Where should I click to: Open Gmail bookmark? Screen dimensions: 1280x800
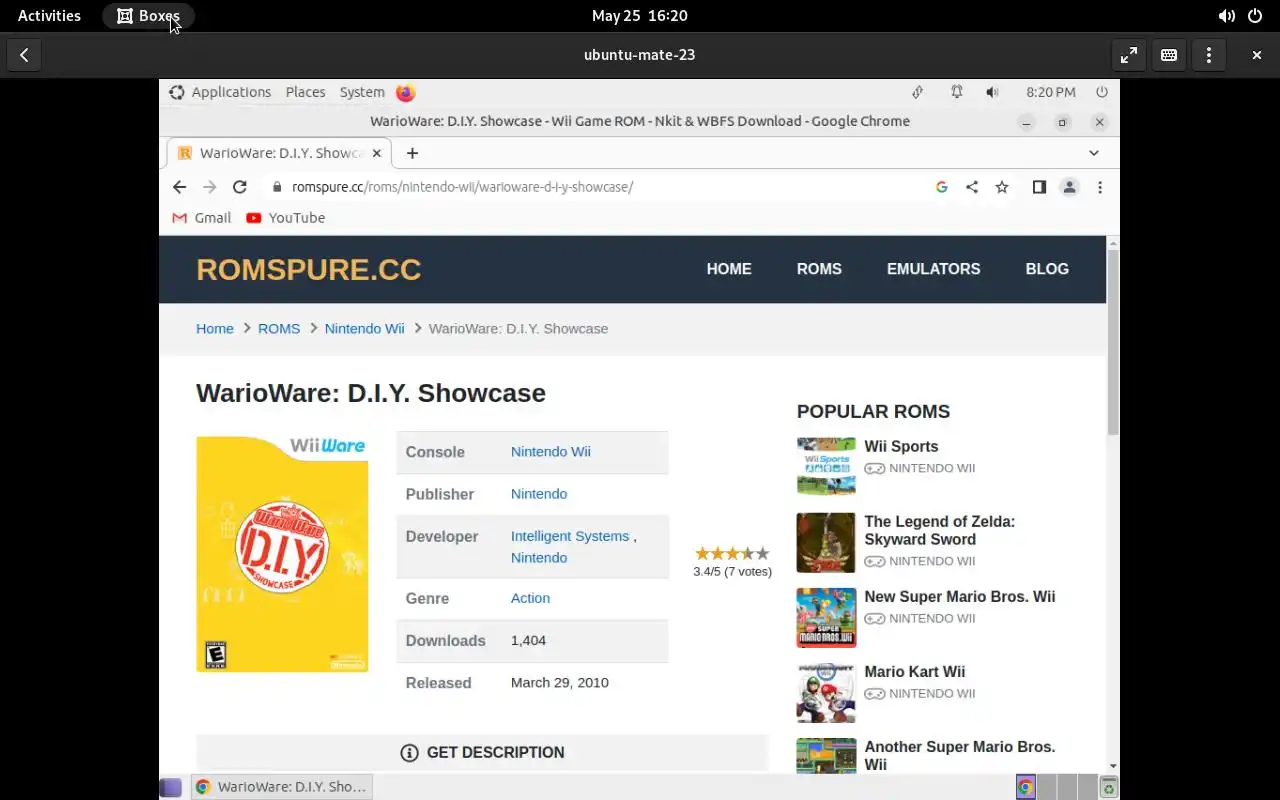(201, 217)
